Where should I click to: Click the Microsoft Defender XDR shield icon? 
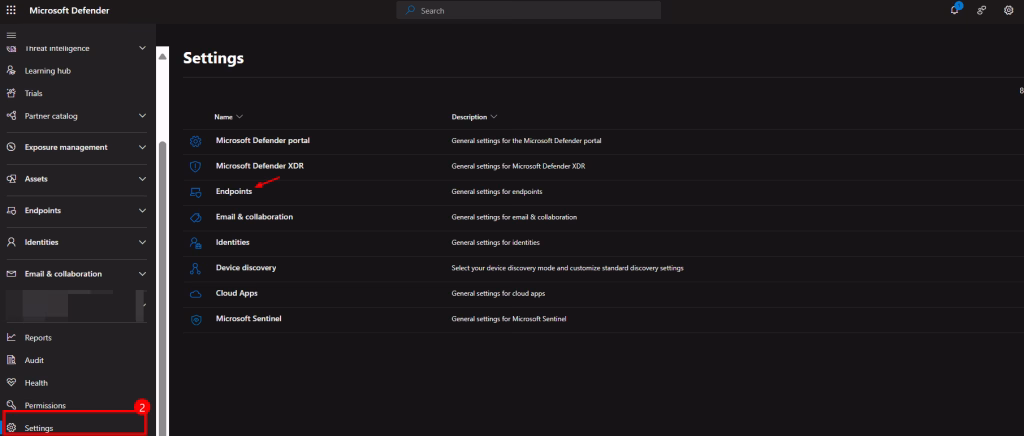195,166
